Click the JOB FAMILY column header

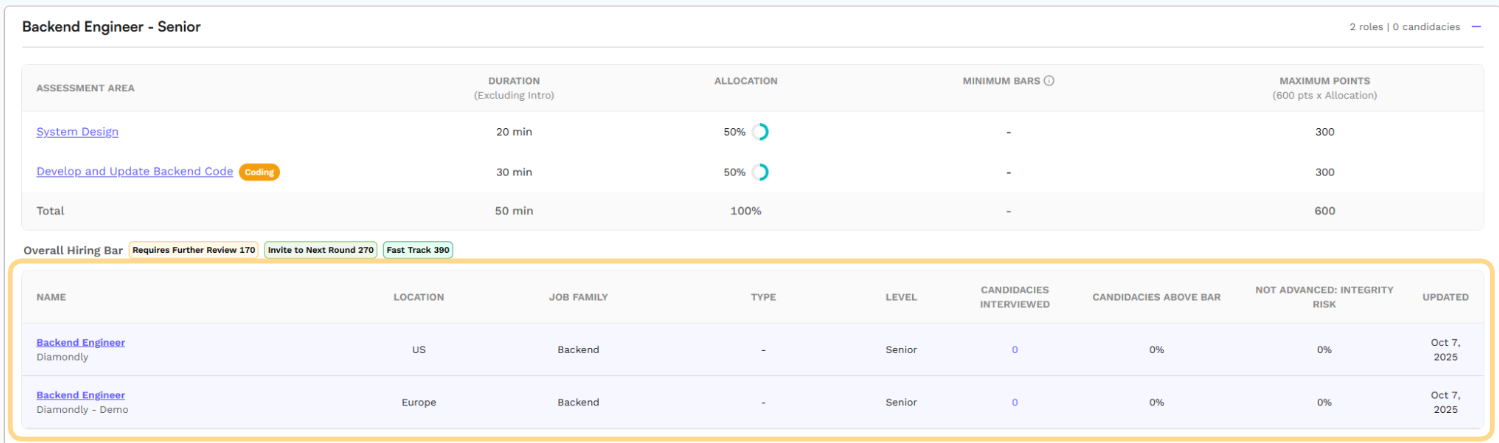[578, 297]
